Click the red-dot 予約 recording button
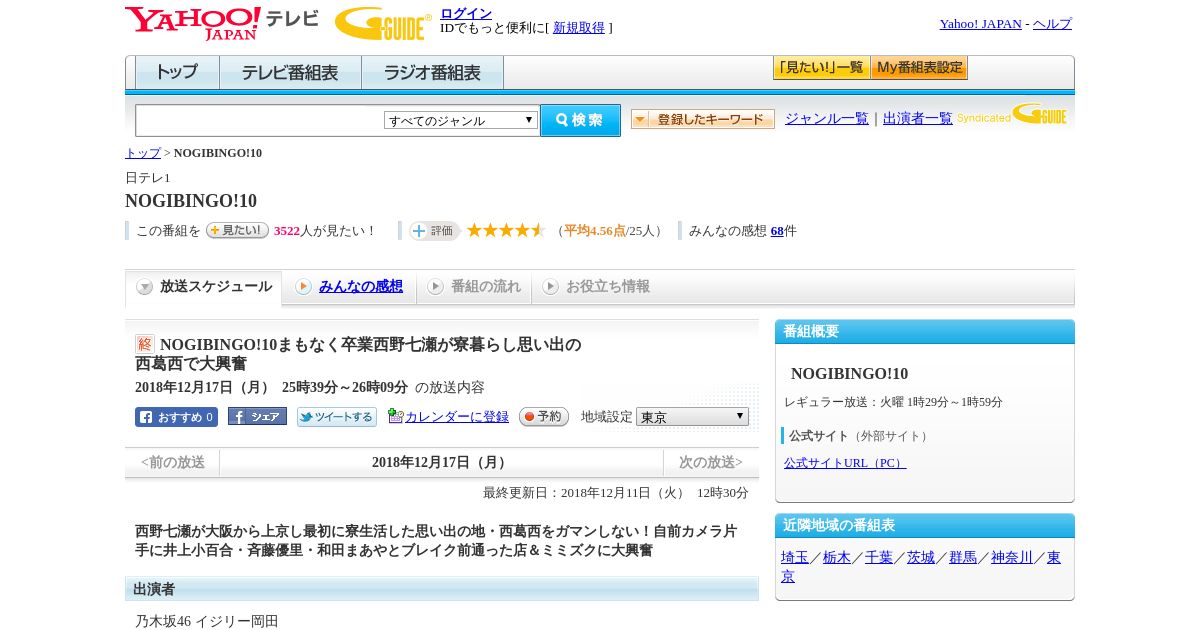This screenshot has height=630, width=1200. click(x=544, y=417)
